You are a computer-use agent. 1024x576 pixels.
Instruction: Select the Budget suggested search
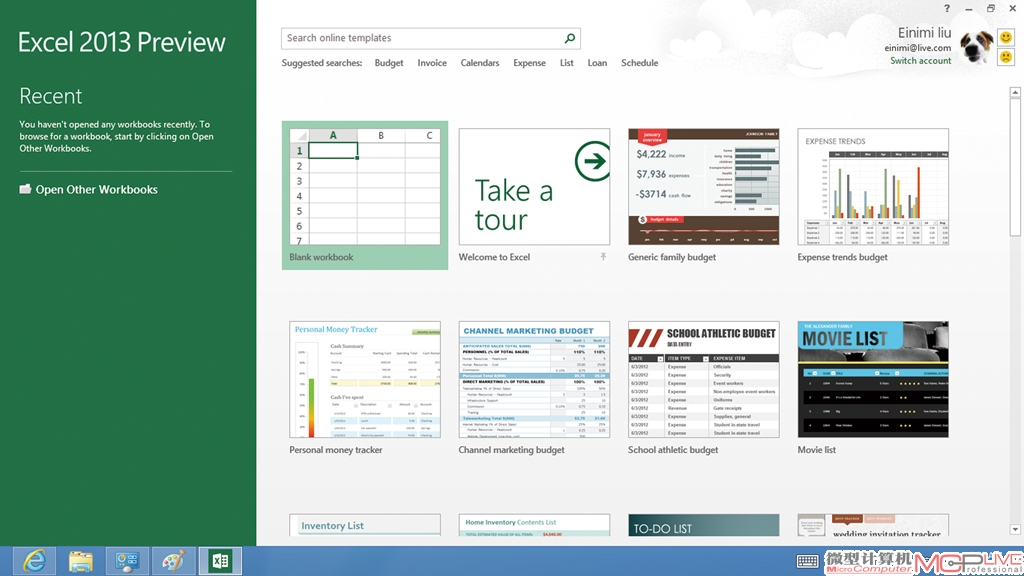(389, 63)
